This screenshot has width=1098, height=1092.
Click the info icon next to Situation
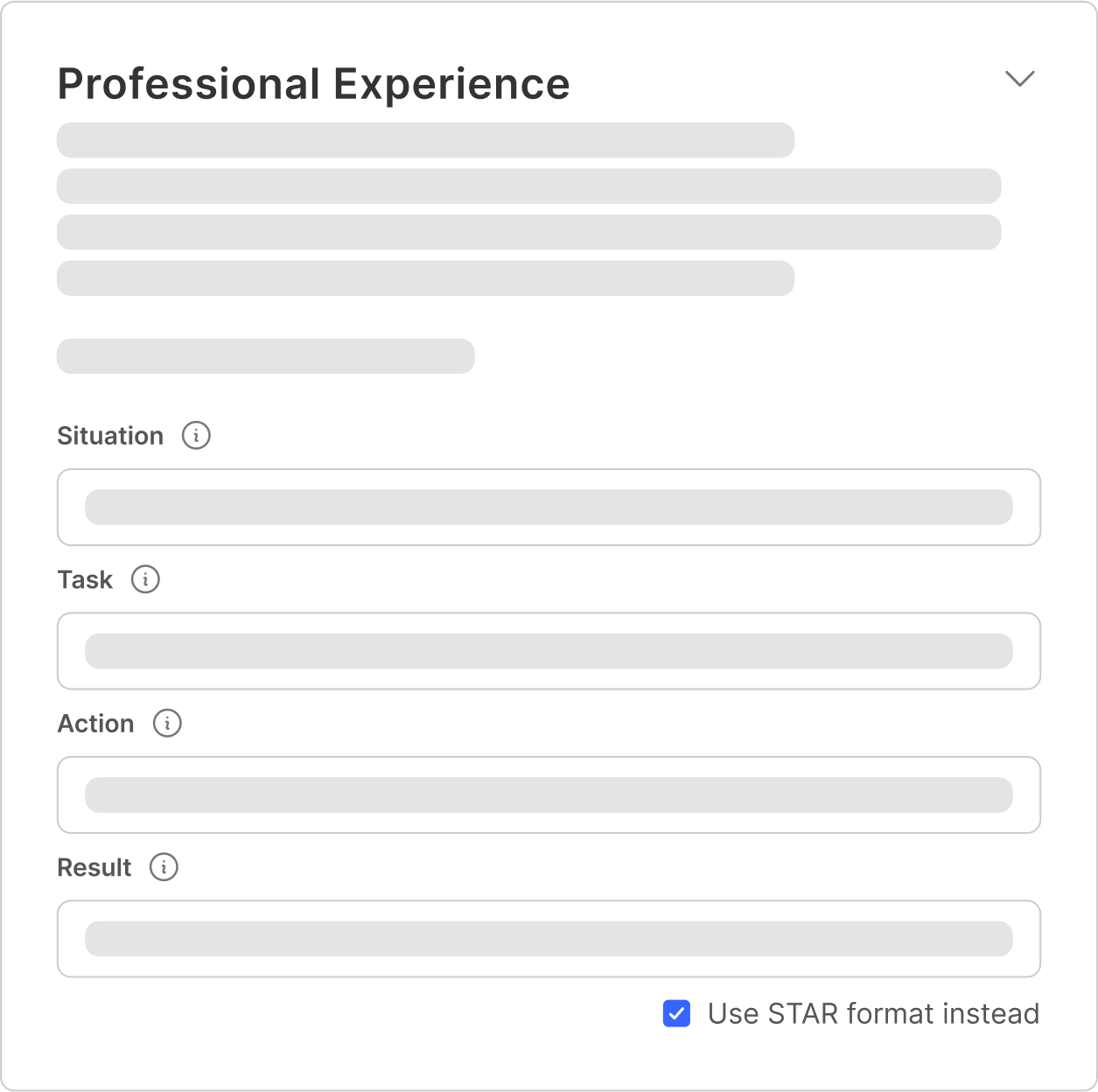coord(196,435)
